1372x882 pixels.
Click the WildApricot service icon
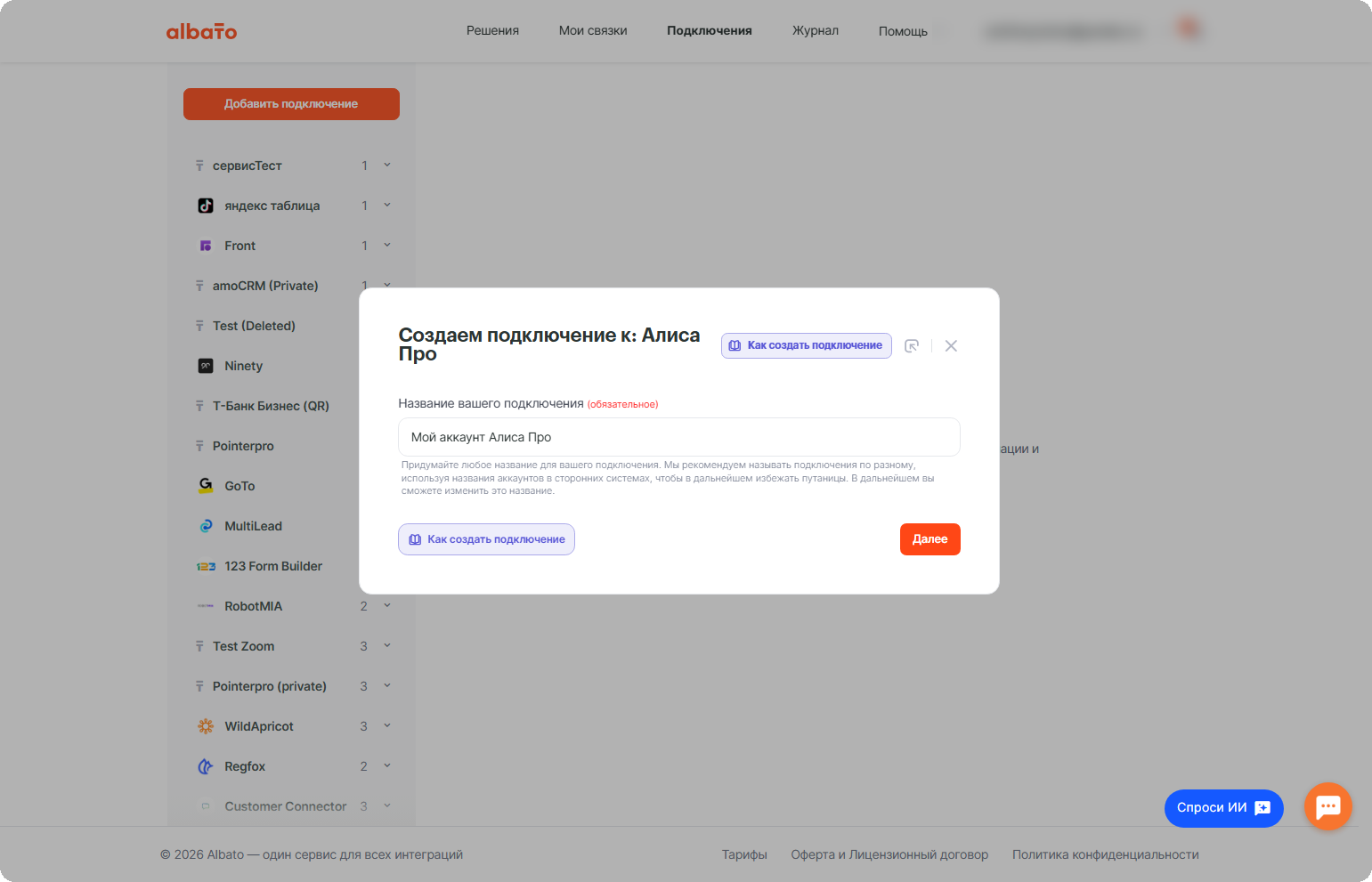coord(206,726)
